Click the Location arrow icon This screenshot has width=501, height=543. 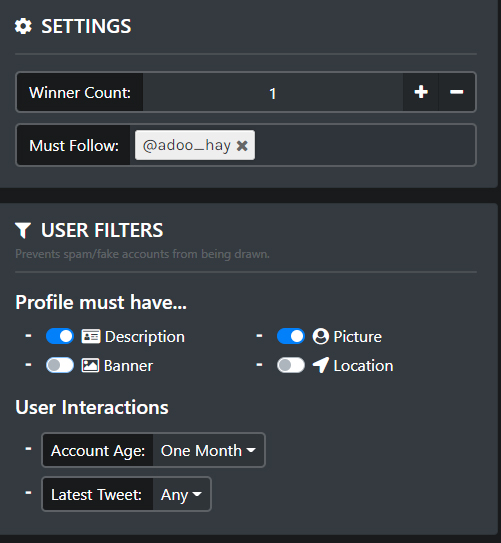coord(321,365)
